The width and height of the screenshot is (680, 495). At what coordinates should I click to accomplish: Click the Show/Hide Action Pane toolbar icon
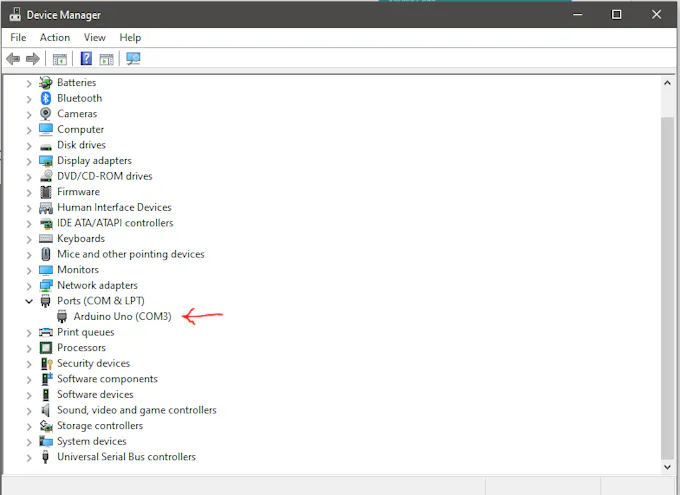coord(106,59)
